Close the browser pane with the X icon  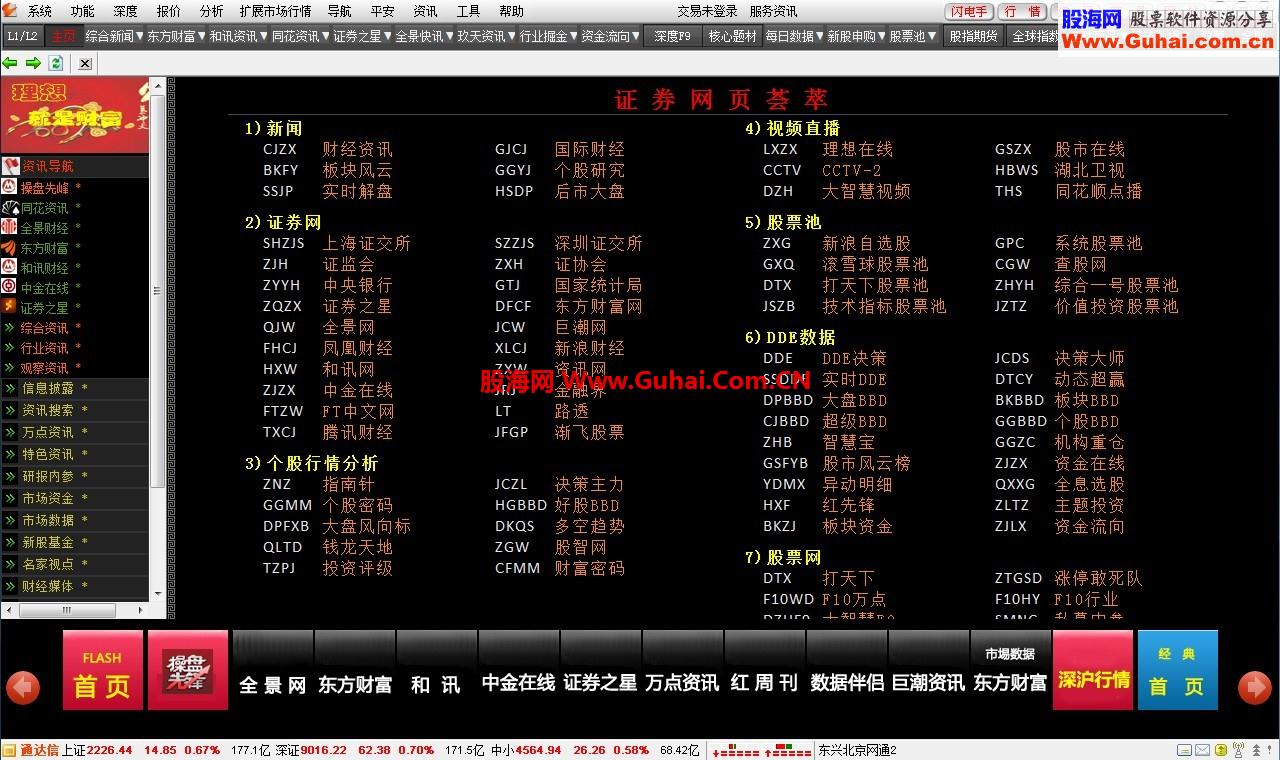[85, 63]
